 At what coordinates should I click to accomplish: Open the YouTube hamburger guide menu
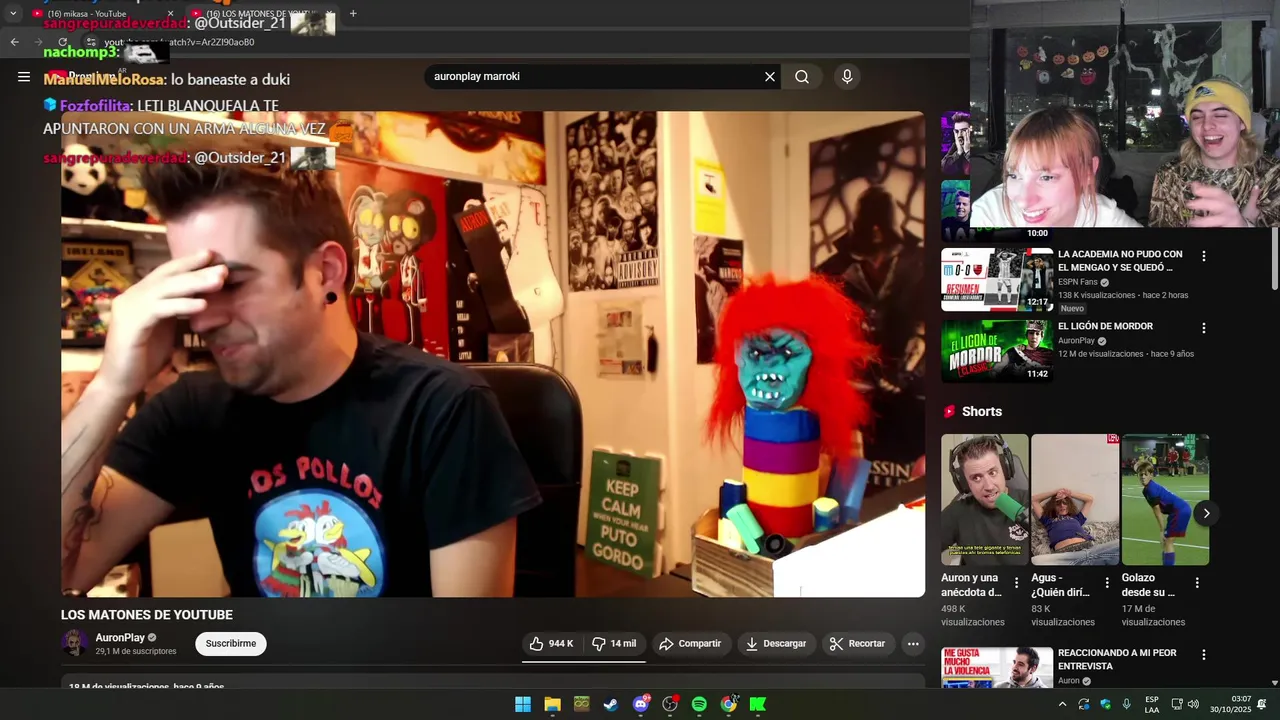(24, 76)
